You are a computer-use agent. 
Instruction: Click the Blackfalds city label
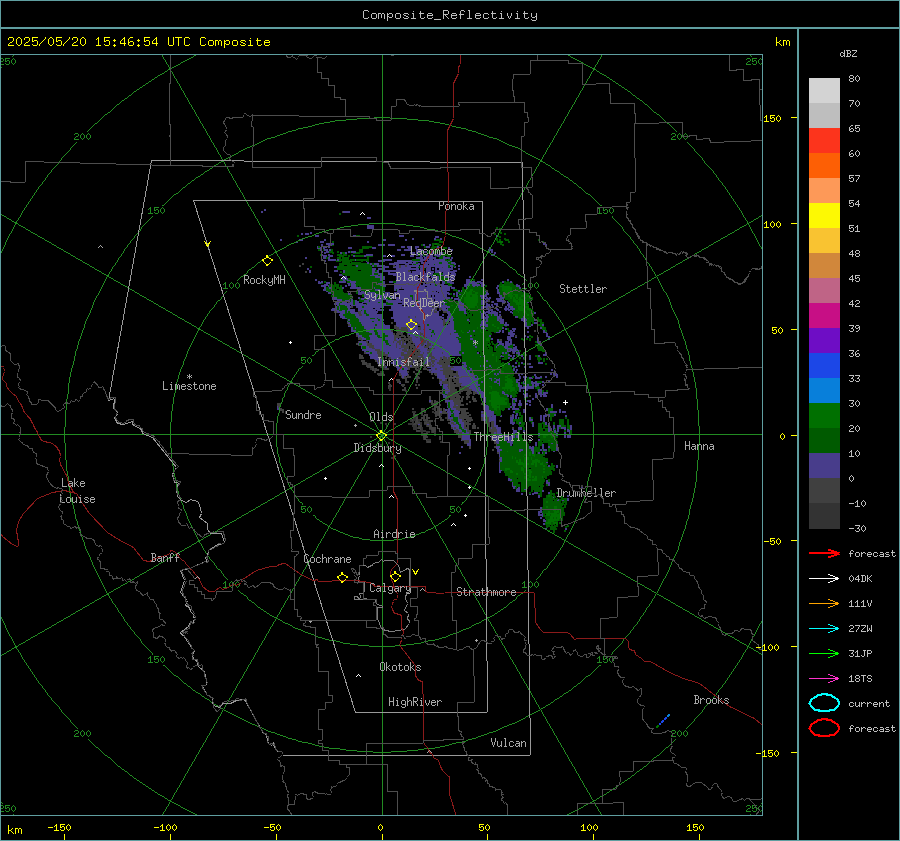pos(425,277)
